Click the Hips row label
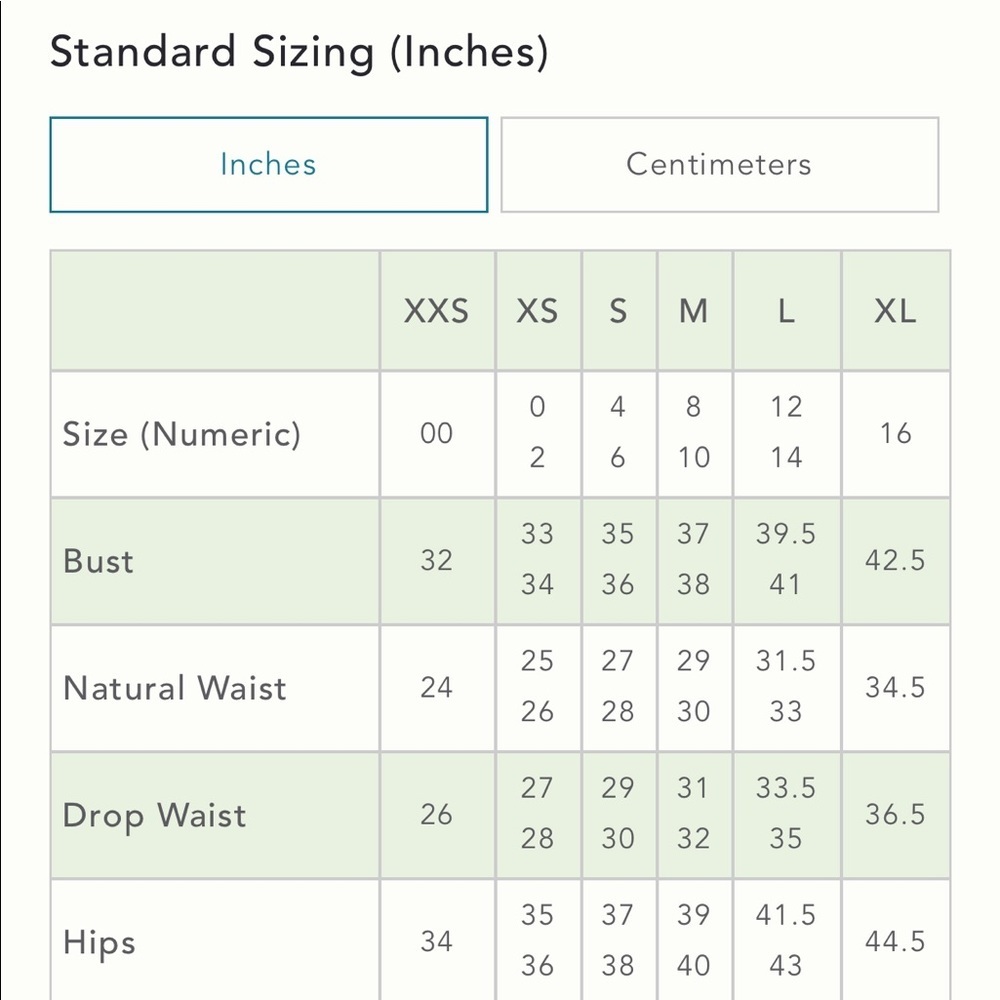Image resolution: width=1000 pixels, height=1000 pixels. 99,942
